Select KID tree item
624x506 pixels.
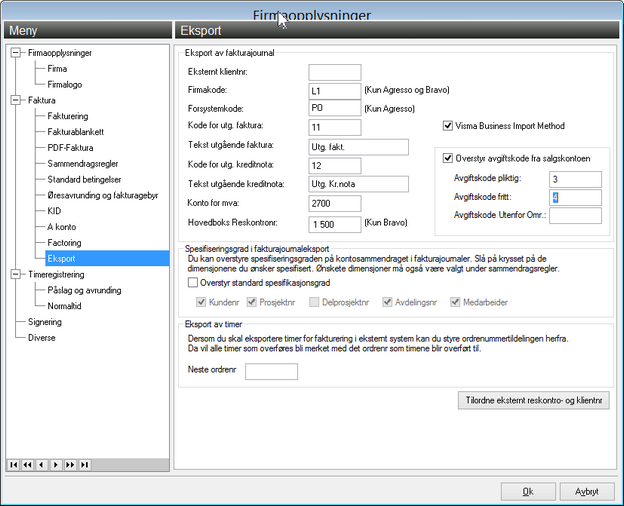click(x=54, y=211)
